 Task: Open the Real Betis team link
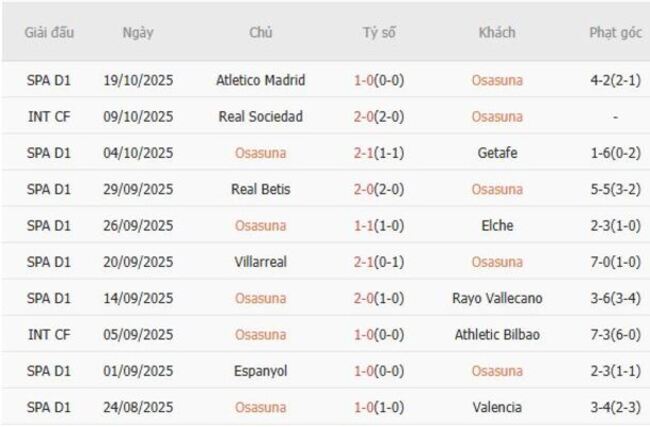click(x=260, y=189)
